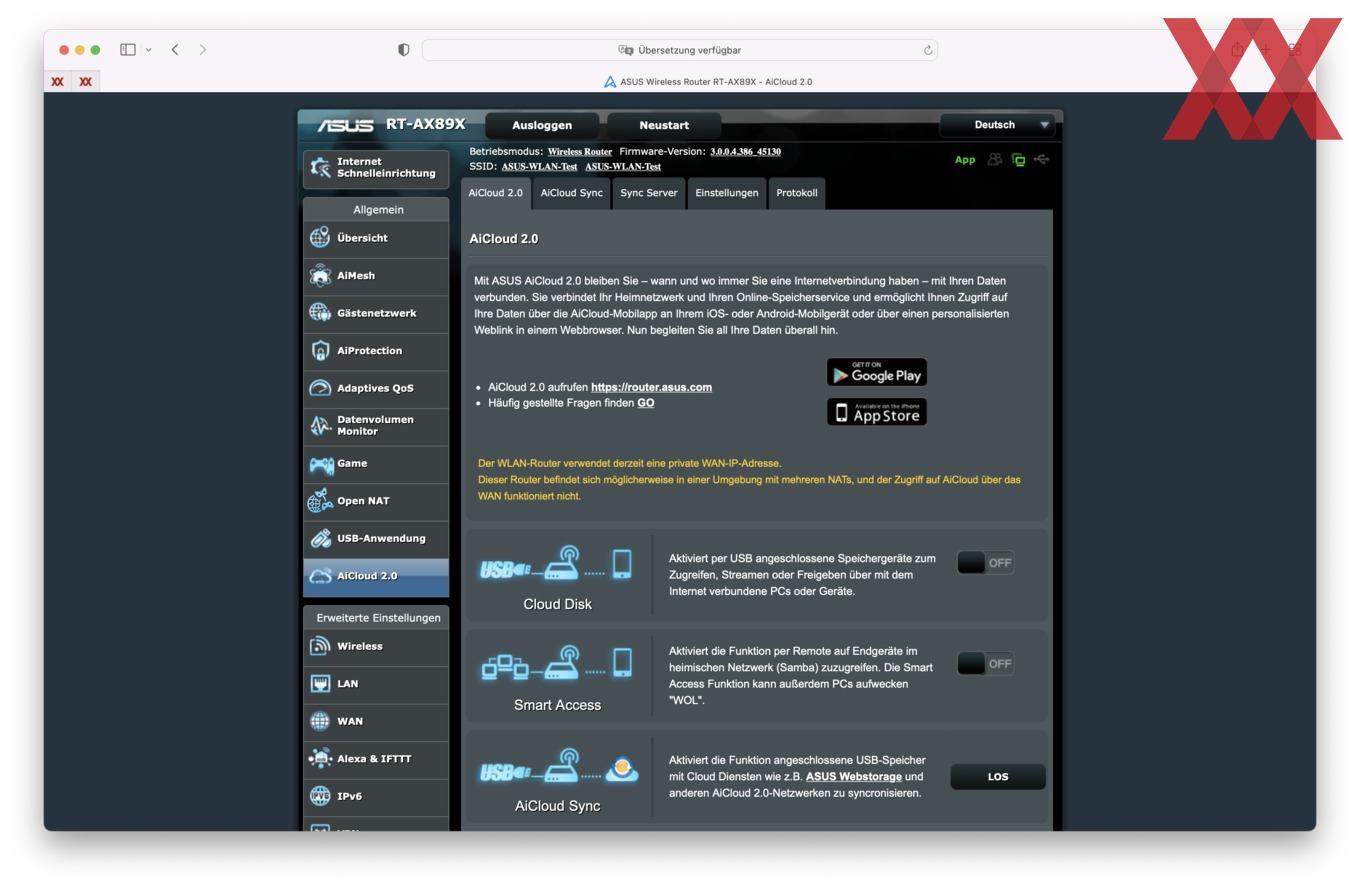Click the AiCloud Sync diagram graphic
Viewport: 1360px width, 889px height.
[559, 766]
